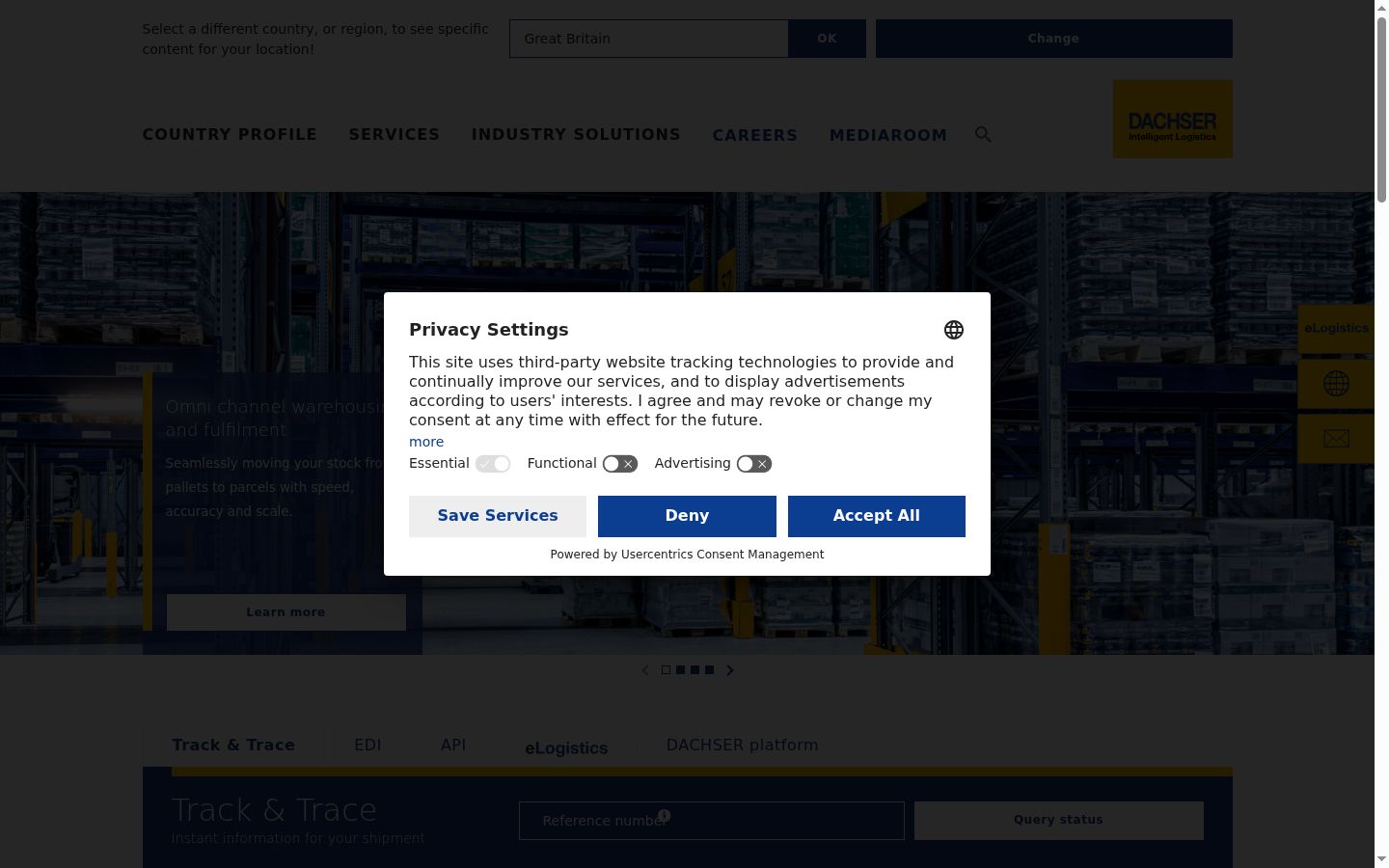This screenshot has height=868, width=1389.
Task: Click the scrollbar down arrow
Action: 1381,859
